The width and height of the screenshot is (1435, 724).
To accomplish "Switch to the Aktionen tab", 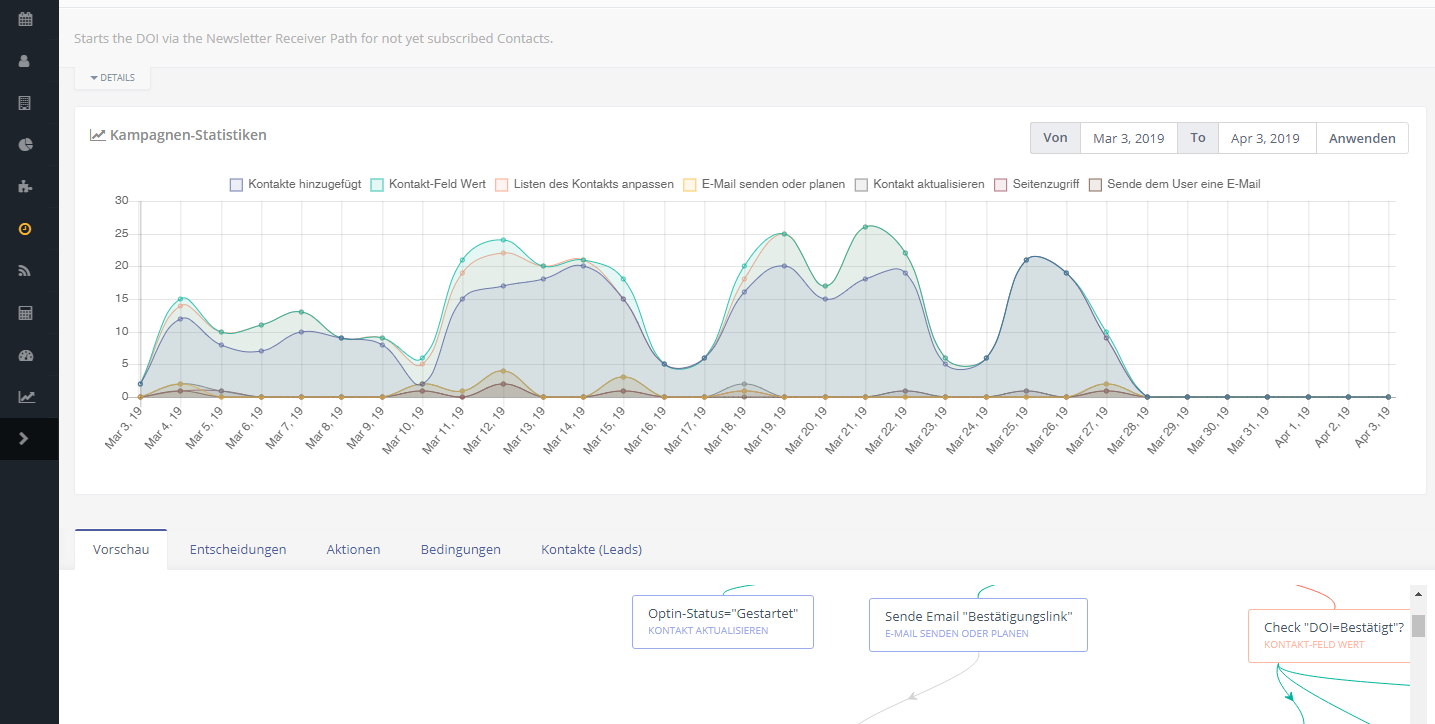I will pyautogui.click(x=353, y=550).
